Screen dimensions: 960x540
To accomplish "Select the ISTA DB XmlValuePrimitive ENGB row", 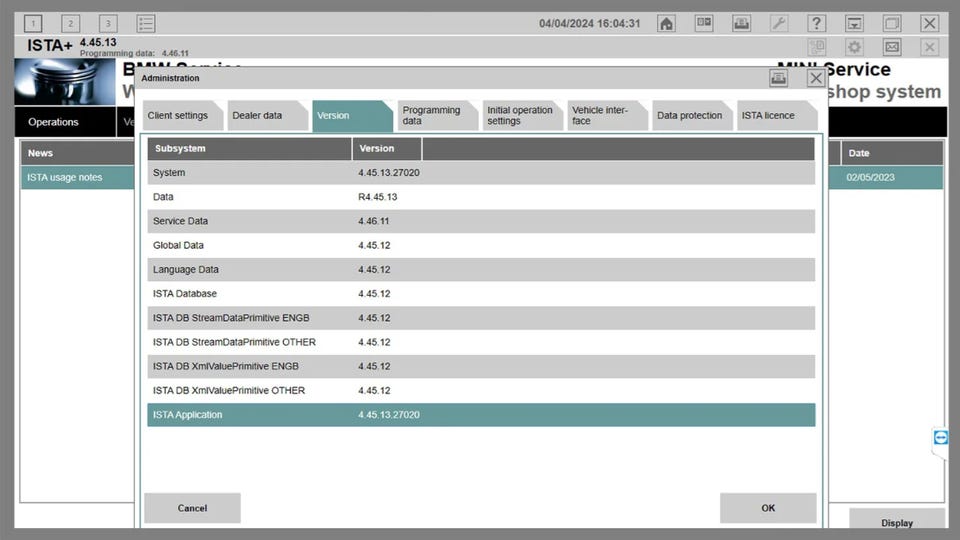I will point(481,366).
